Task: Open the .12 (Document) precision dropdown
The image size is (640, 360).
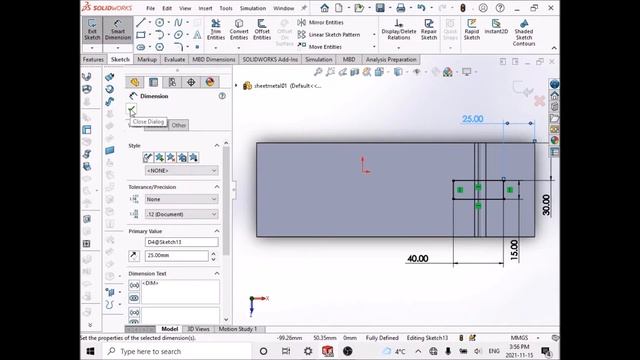Action: [x=182, y=214]
